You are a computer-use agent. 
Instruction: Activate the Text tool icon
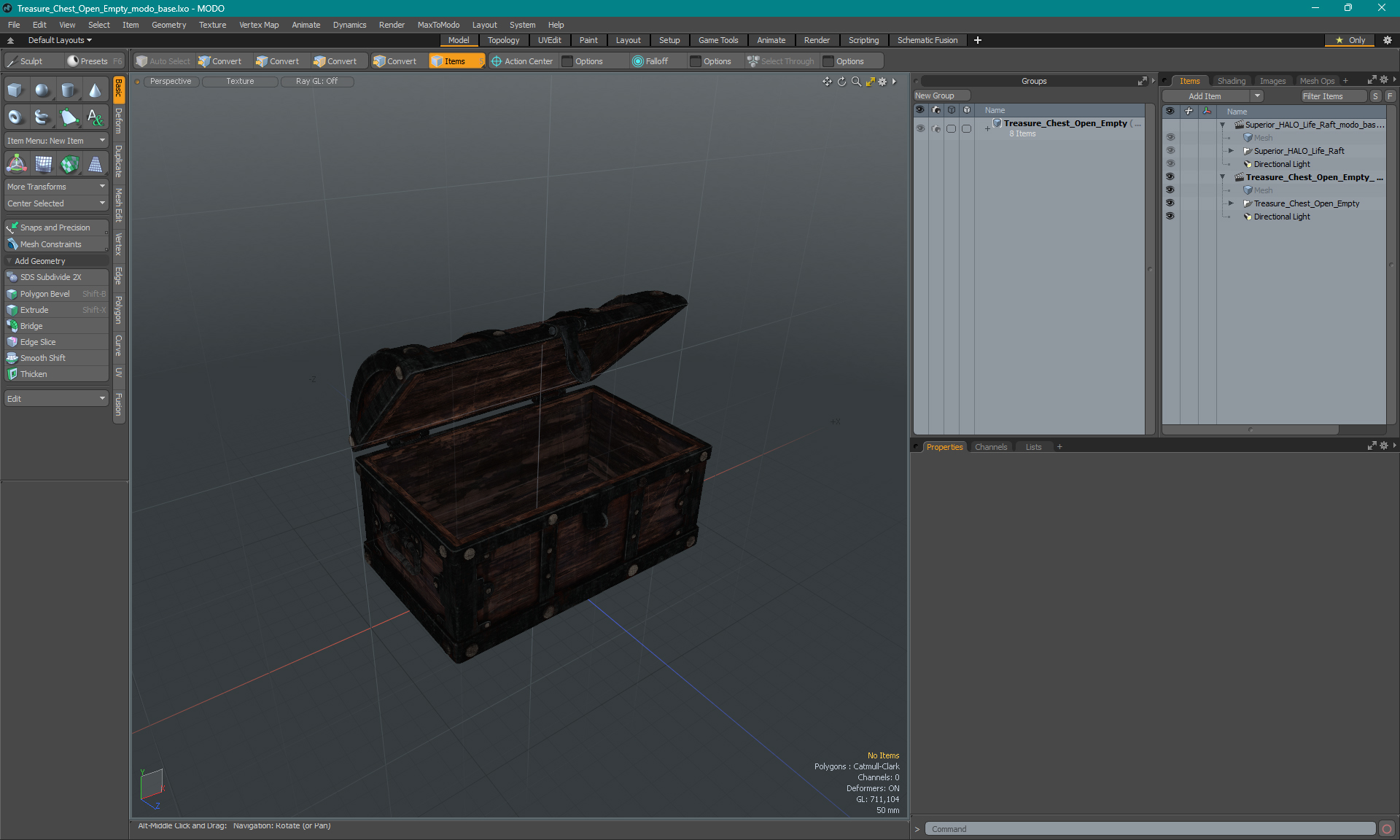coord(95,117)
